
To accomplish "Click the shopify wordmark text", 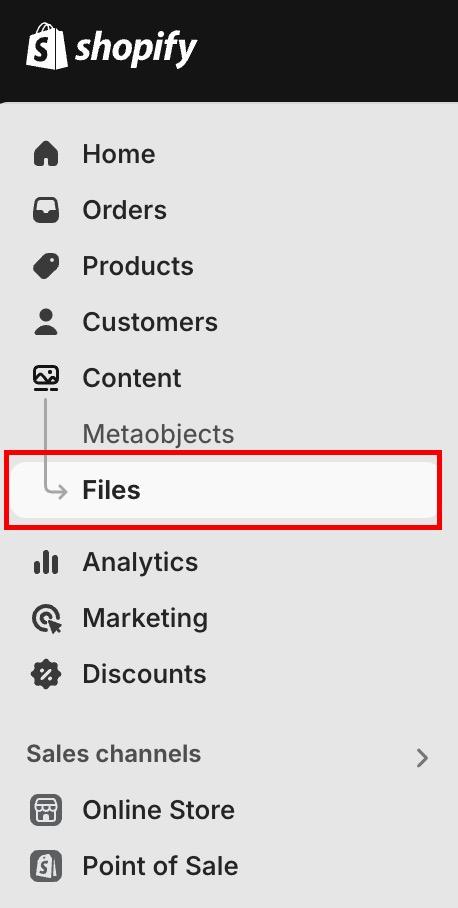I will [x=136, y=49].
